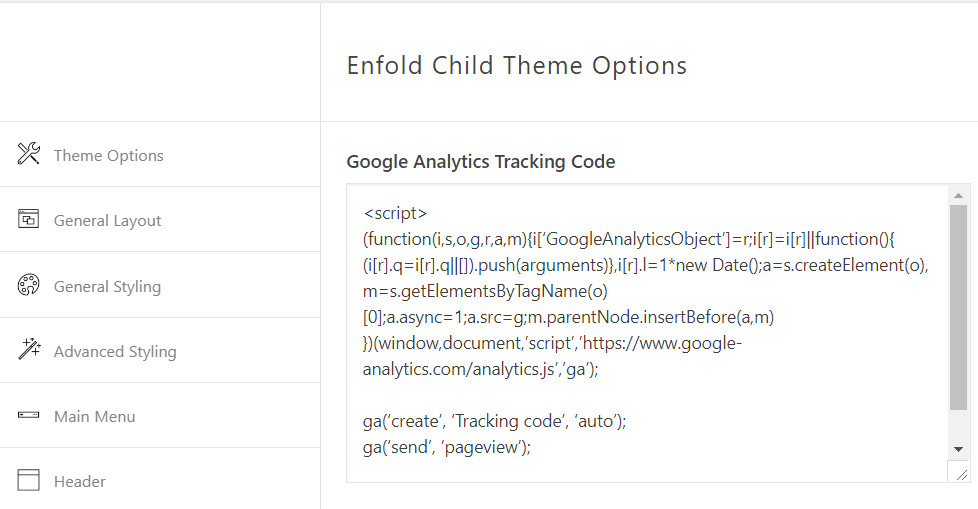
Task: Click the General Layout window icon
Action: tap(29, 220)
